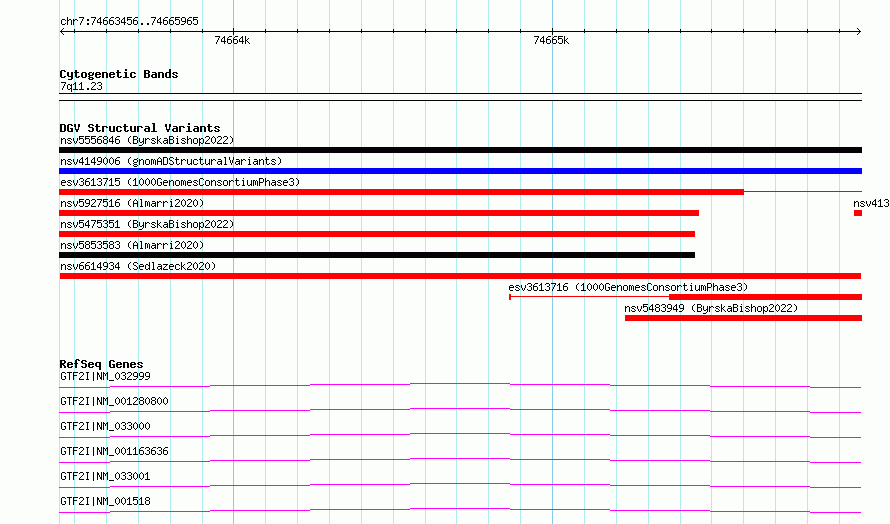Viewport: 890px width, 524px height.
Task: Click the 74665k ruler tick label
Action: click(551, 40)
